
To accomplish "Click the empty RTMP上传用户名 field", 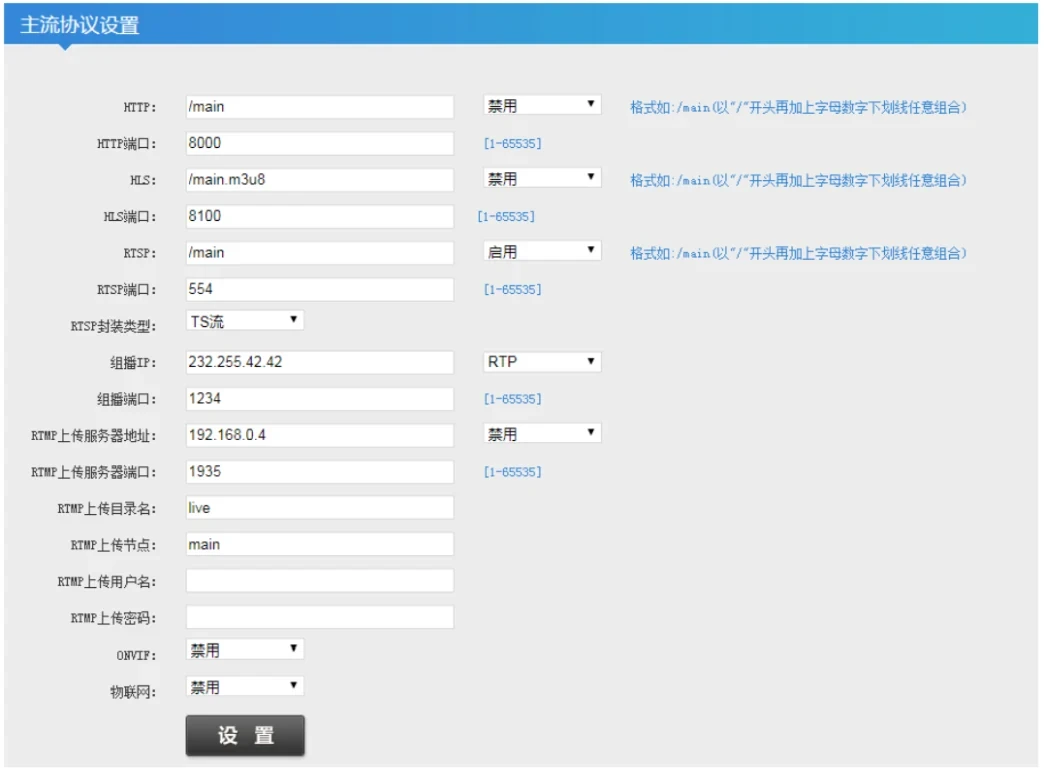I will tap(320, 581).
